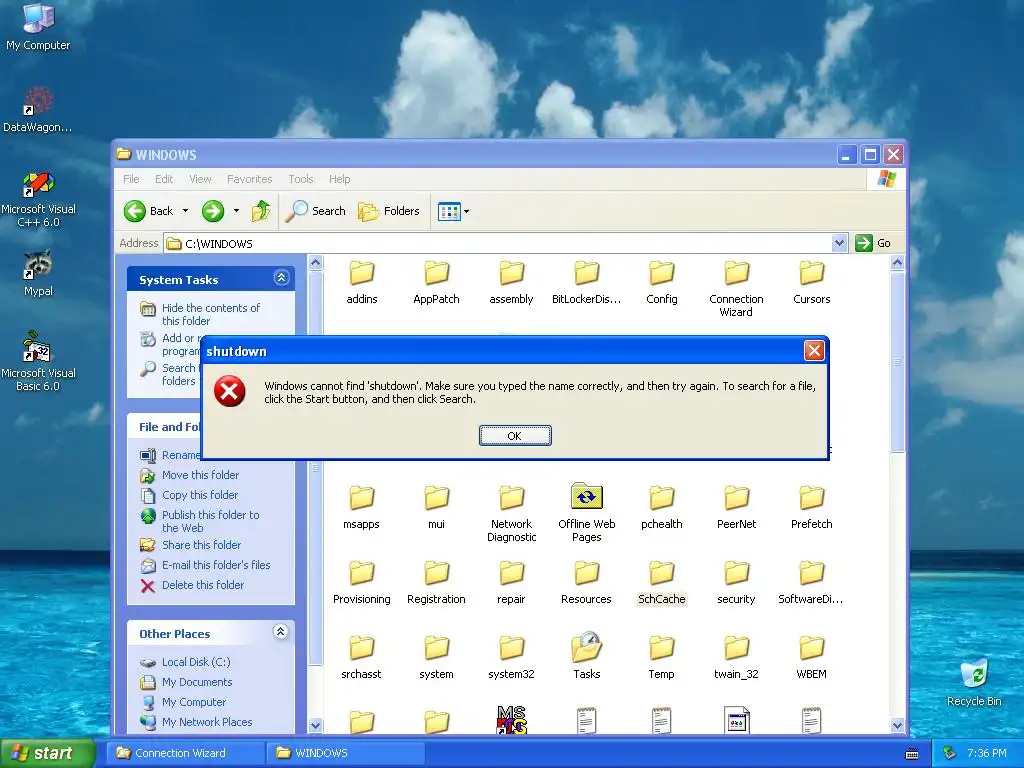Viewport: 1024px width, 768px height.
Task: Open the View menu
Action: click(200, 179)
